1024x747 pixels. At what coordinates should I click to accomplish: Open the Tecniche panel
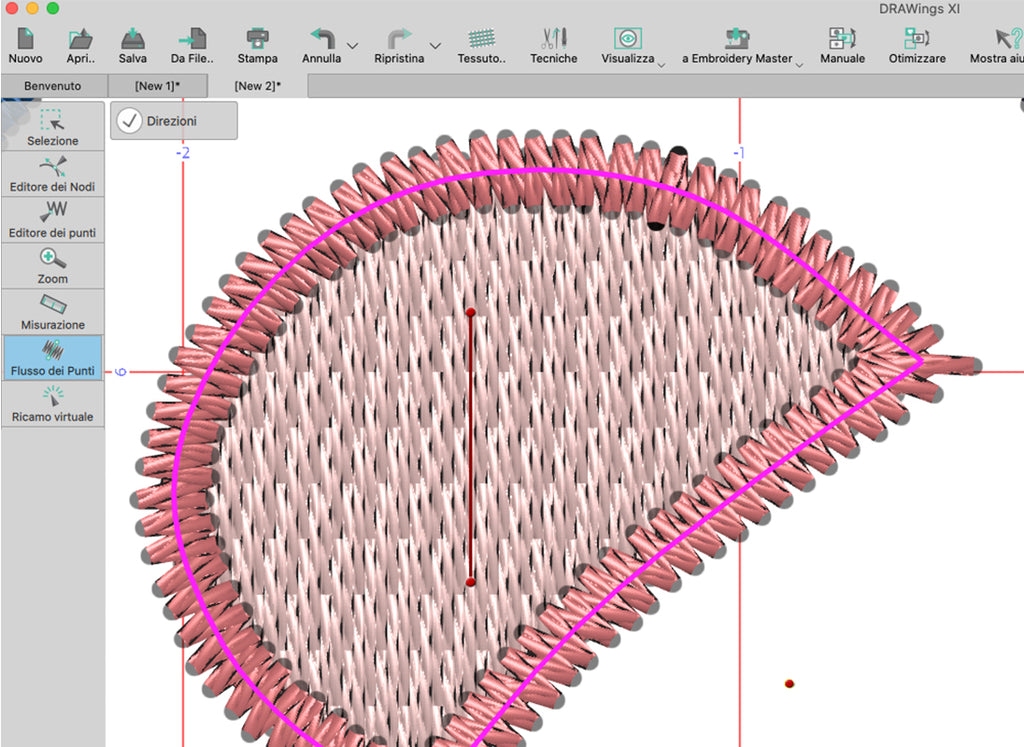[x=553, y=43]
